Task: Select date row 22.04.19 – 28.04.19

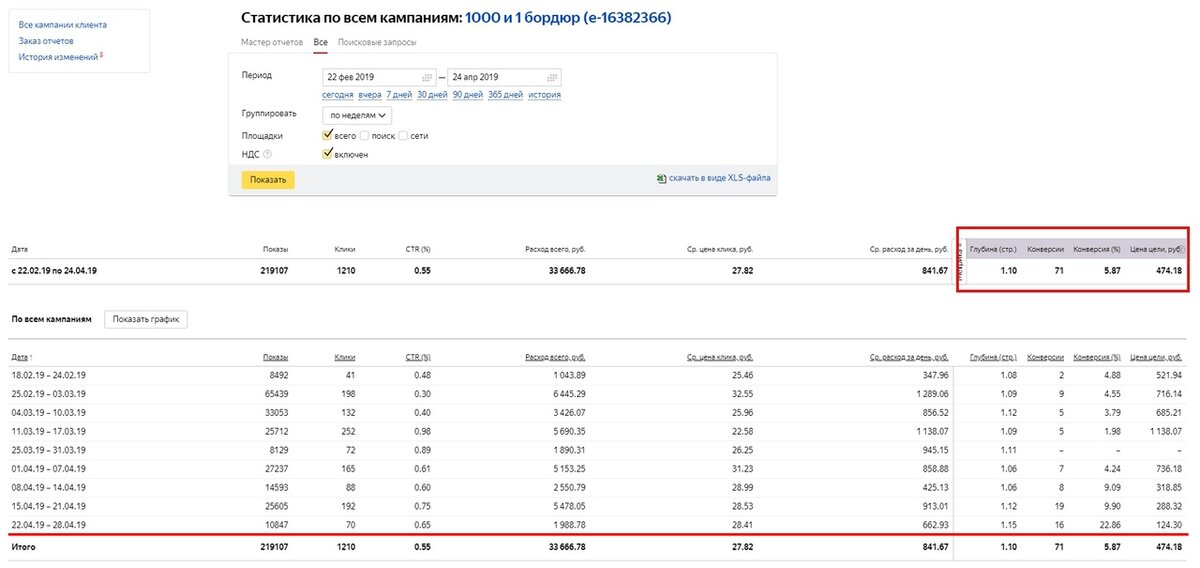Action: (48, 526)
